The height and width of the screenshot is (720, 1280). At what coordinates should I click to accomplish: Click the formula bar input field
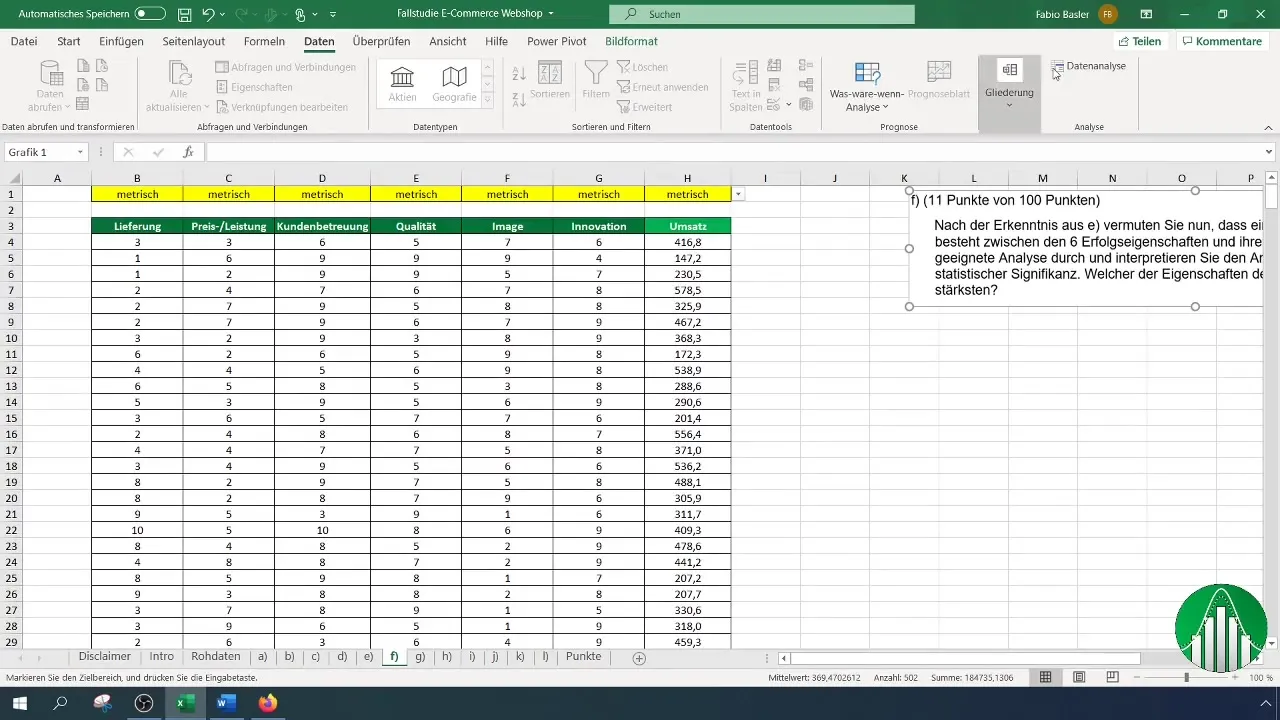click(x=733, y=152)
